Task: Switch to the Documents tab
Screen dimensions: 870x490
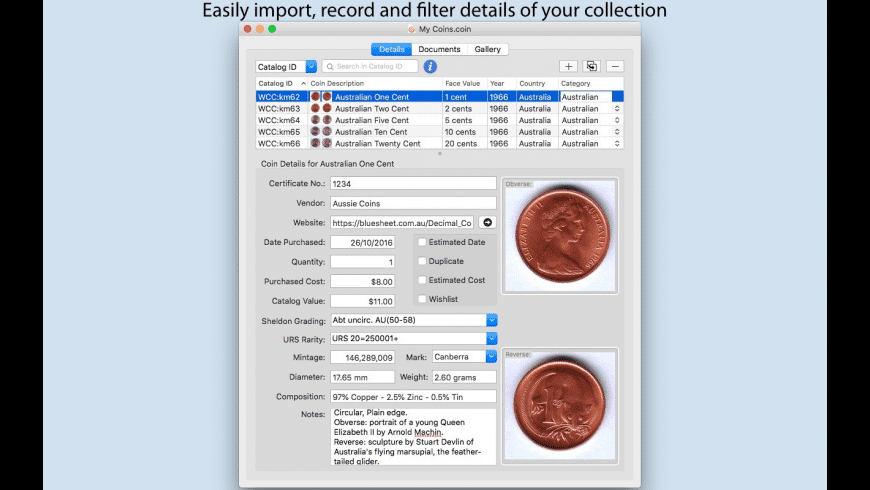Action: 439,49
